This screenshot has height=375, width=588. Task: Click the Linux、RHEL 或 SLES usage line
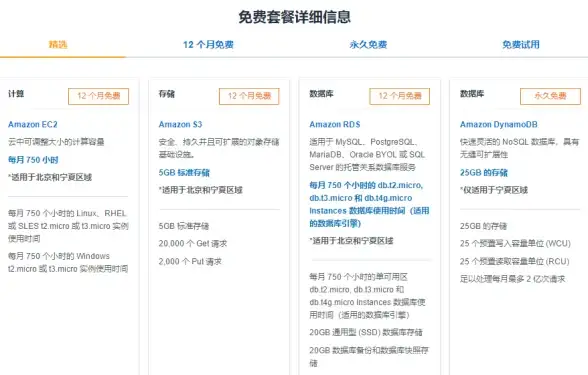[68, 226]
